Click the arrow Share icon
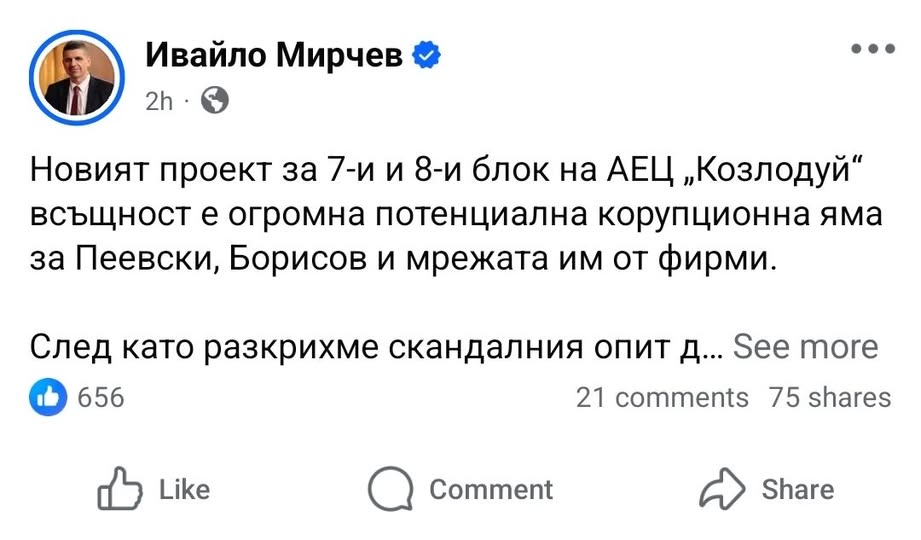Screen dimensions: 921x540 (722, 489)
